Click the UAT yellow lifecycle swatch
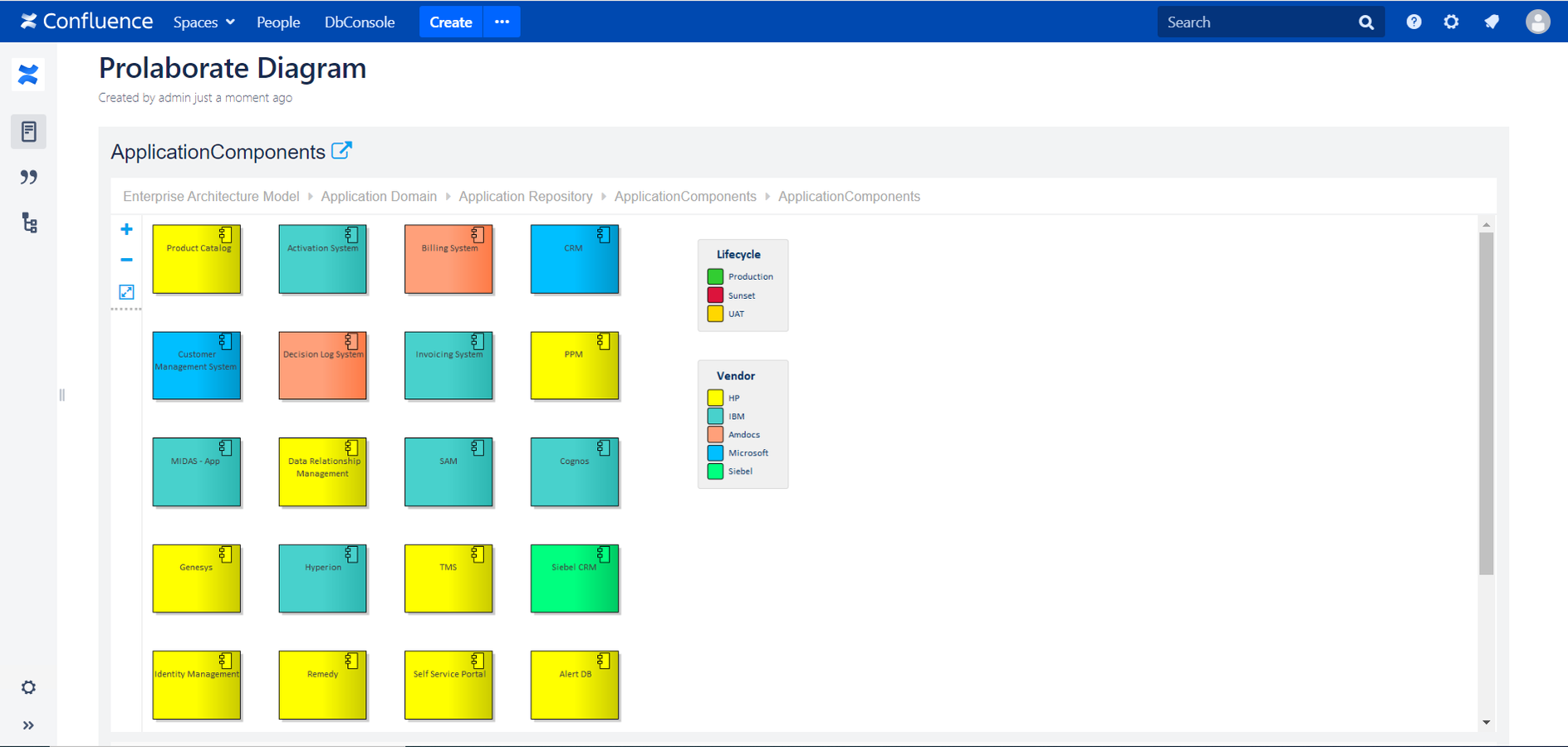The width and height of the screenshot is (1568, 747). (715, 314)
